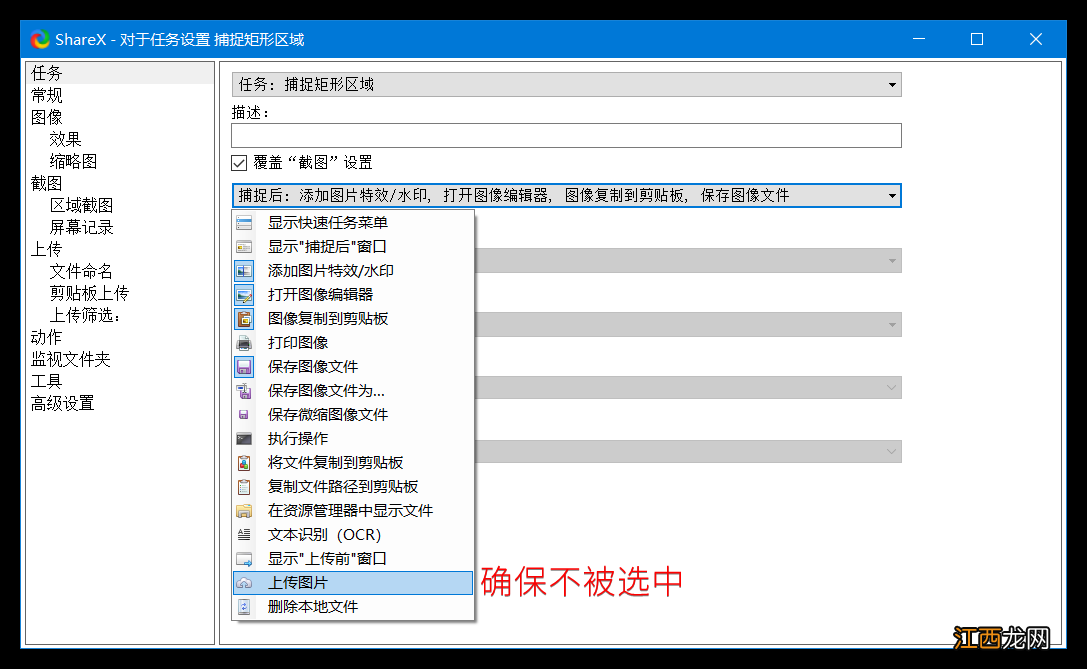The width and height of the screenshot is (1087, 669).
Task: Toggle the copy image to clipboard icon
Action: click(244, 319)
